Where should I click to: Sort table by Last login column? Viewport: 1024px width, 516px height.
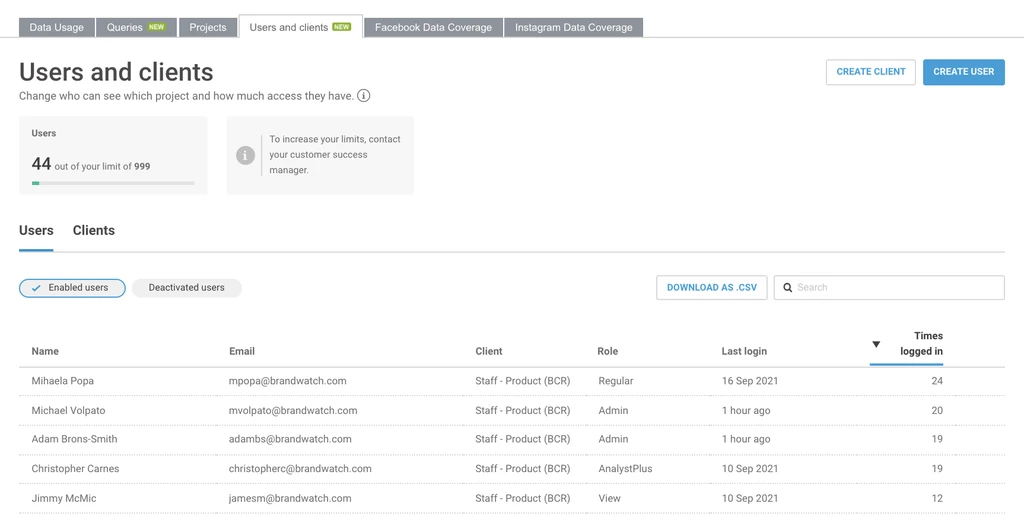pyautogui.click(x=744, y=351)
